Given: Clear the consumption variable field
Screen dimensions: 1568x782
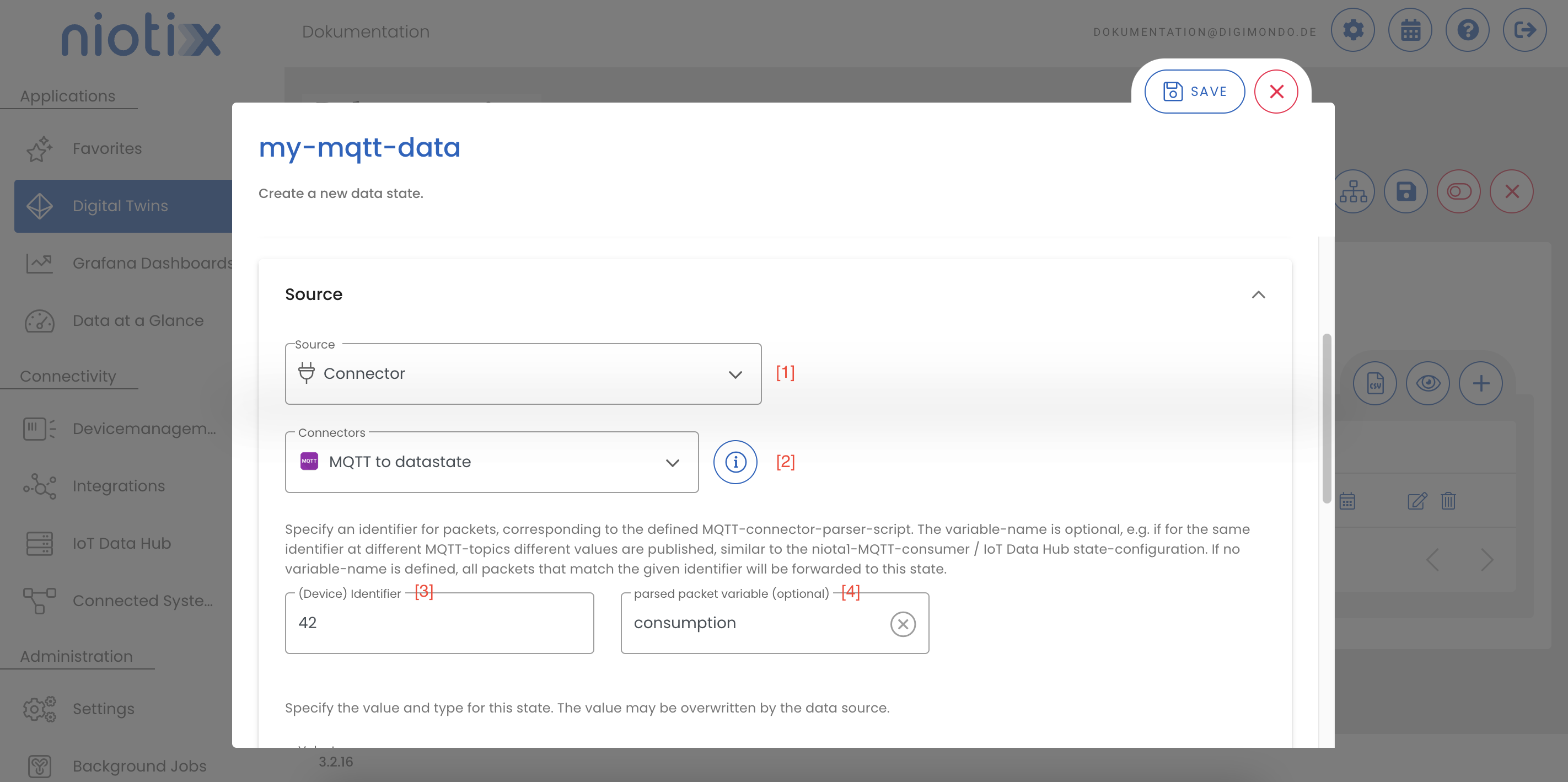Looking at the screenshot, I should tap(903, 623).
